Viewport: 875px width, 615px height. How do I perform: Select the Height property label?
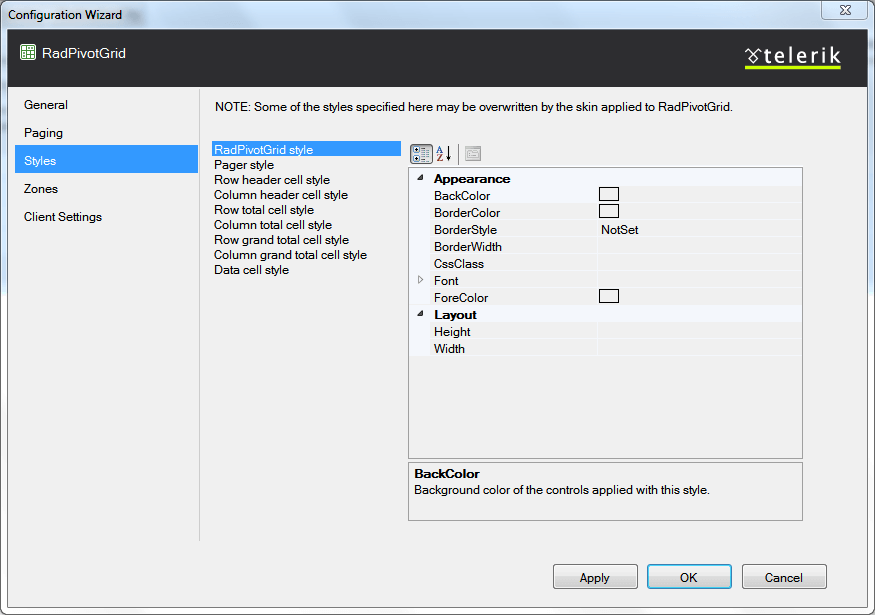click(452, 332)
